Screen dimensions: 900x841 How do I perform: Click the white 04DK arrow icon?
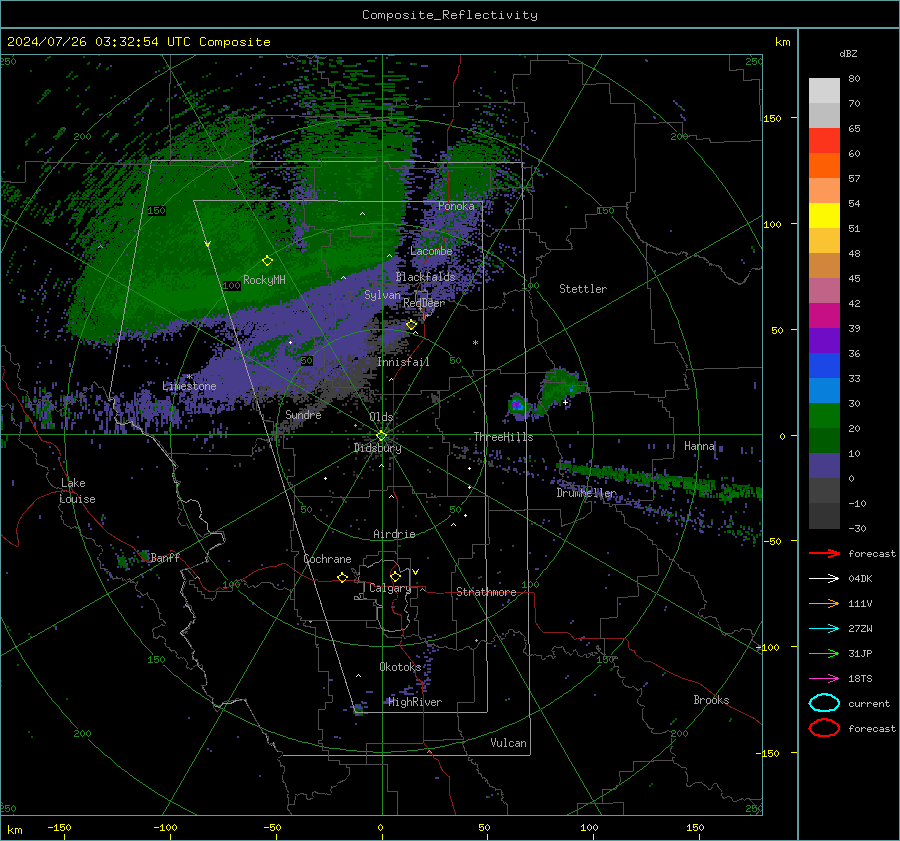pos(824,579)
